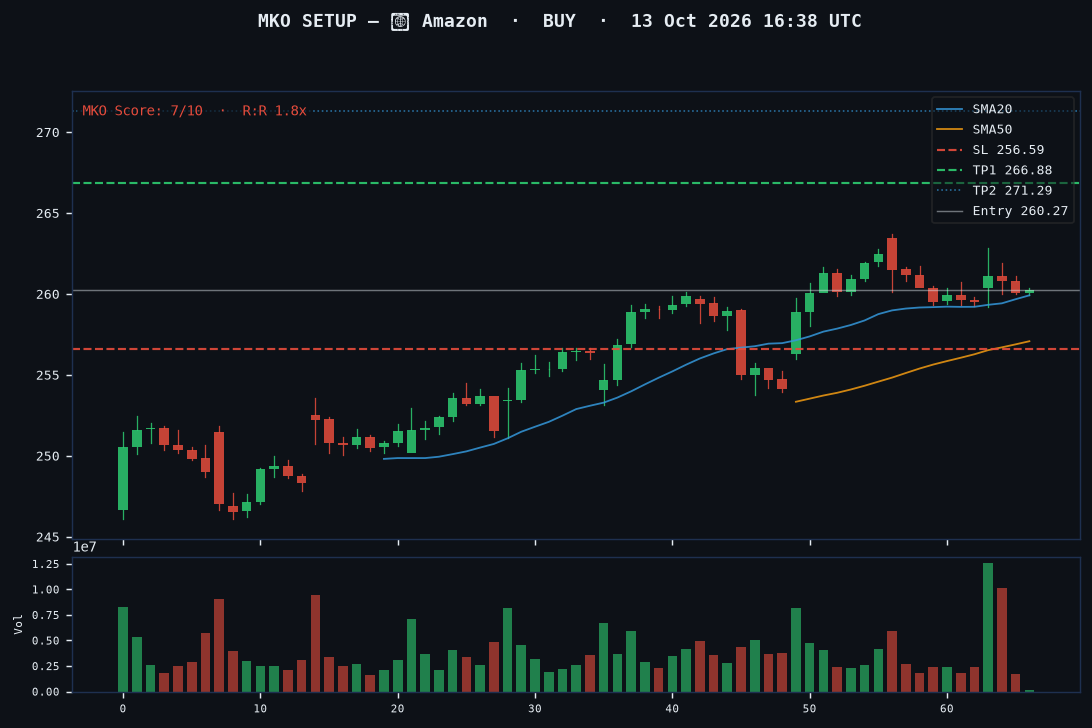Select the 'MKO Score: 7/10' annotation
Viewport: 1092px width, 728px height.
pos(142,111)
